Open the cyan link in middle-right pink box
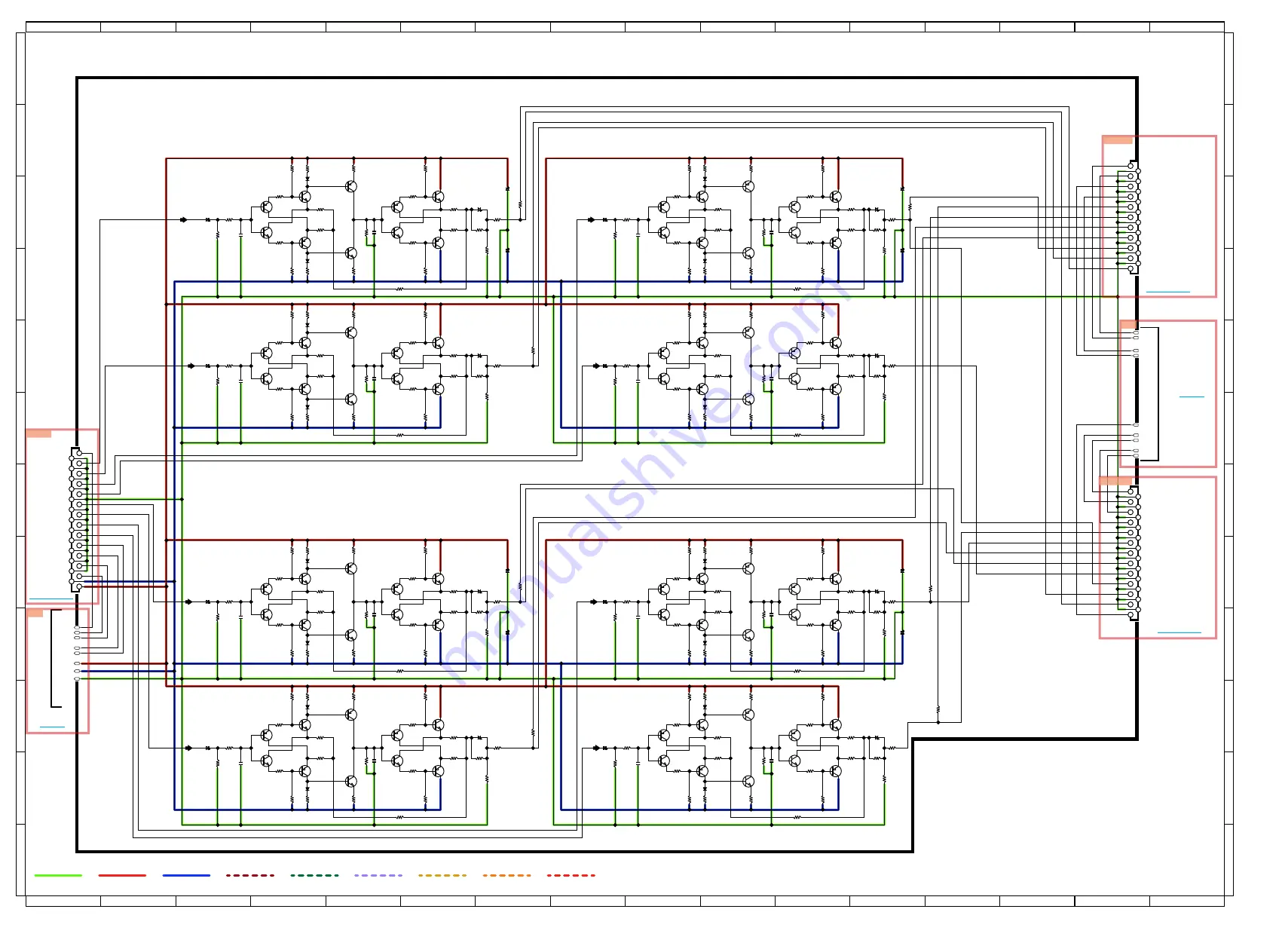 1192,396
